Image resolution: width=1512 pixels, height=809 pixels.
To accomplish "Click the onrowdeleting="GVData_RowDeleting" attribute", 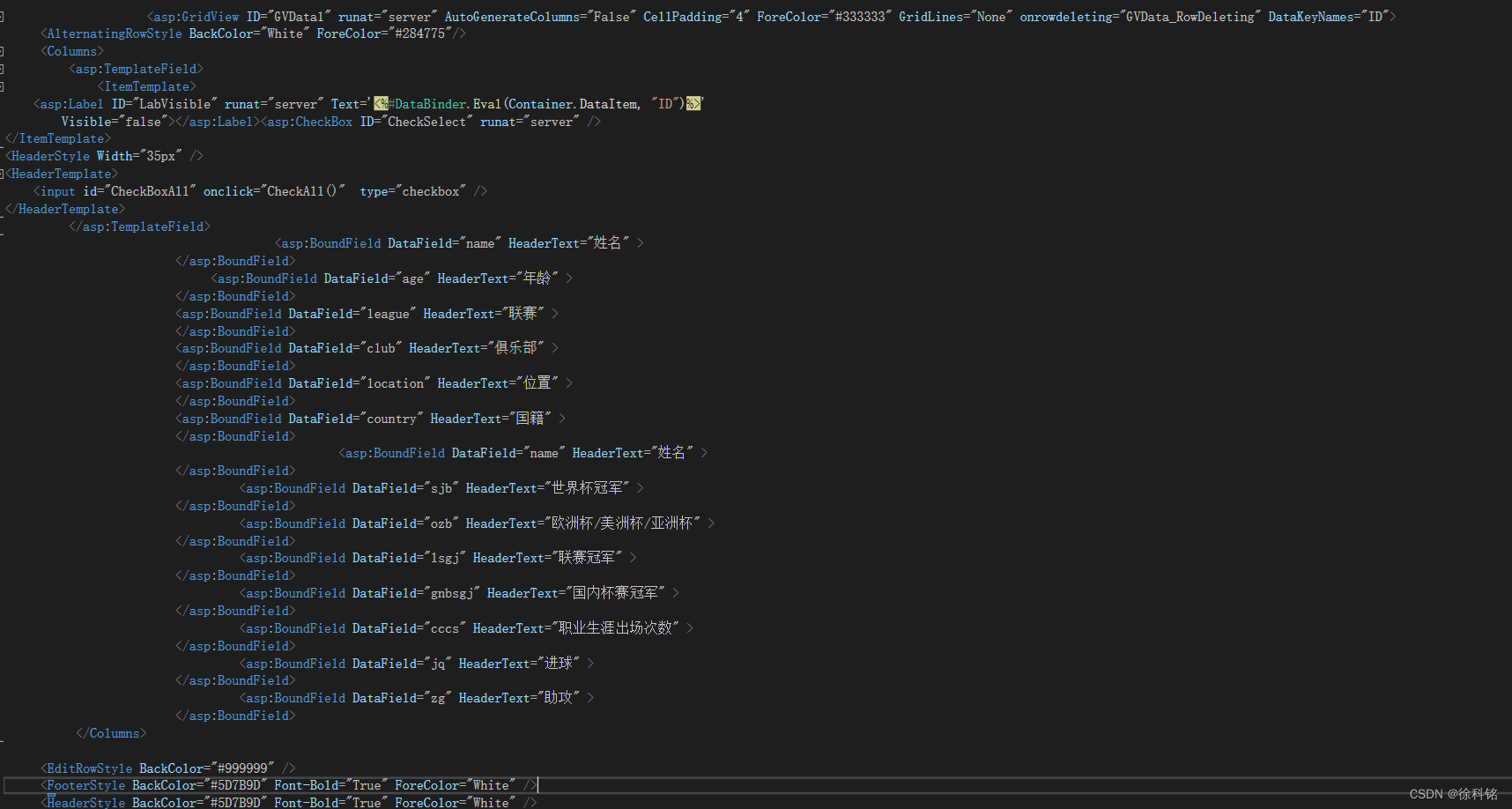I will pyautogui.click(x=1137, y=16).
